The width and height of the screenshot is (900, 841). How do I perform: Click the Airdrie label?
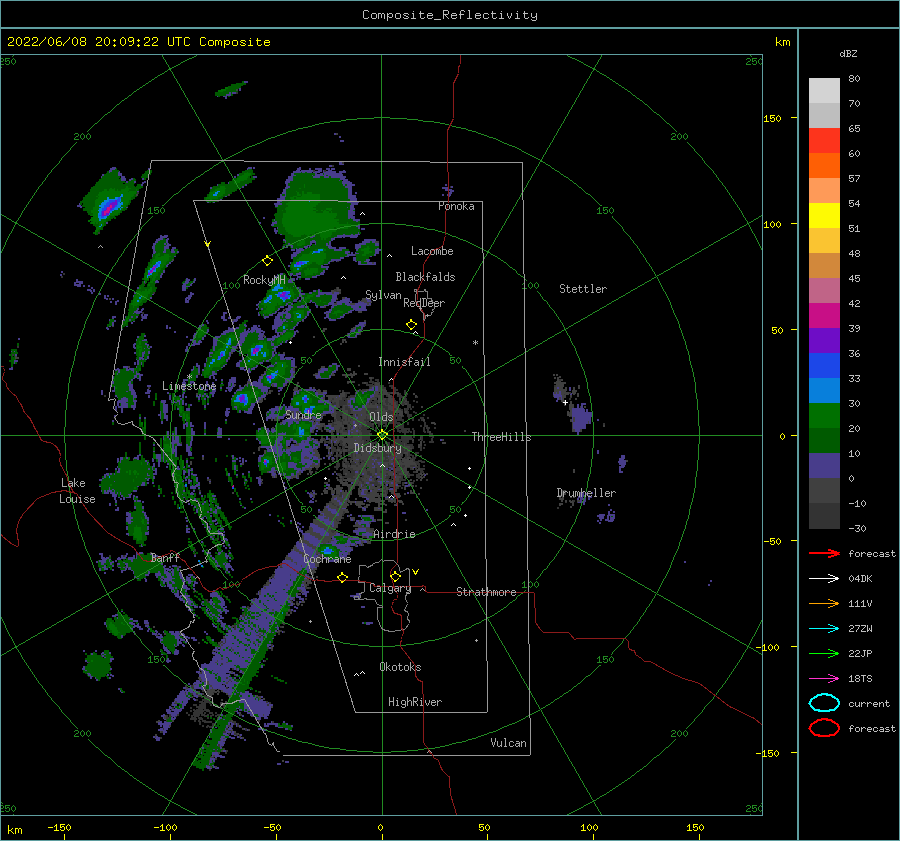[394, 534]
